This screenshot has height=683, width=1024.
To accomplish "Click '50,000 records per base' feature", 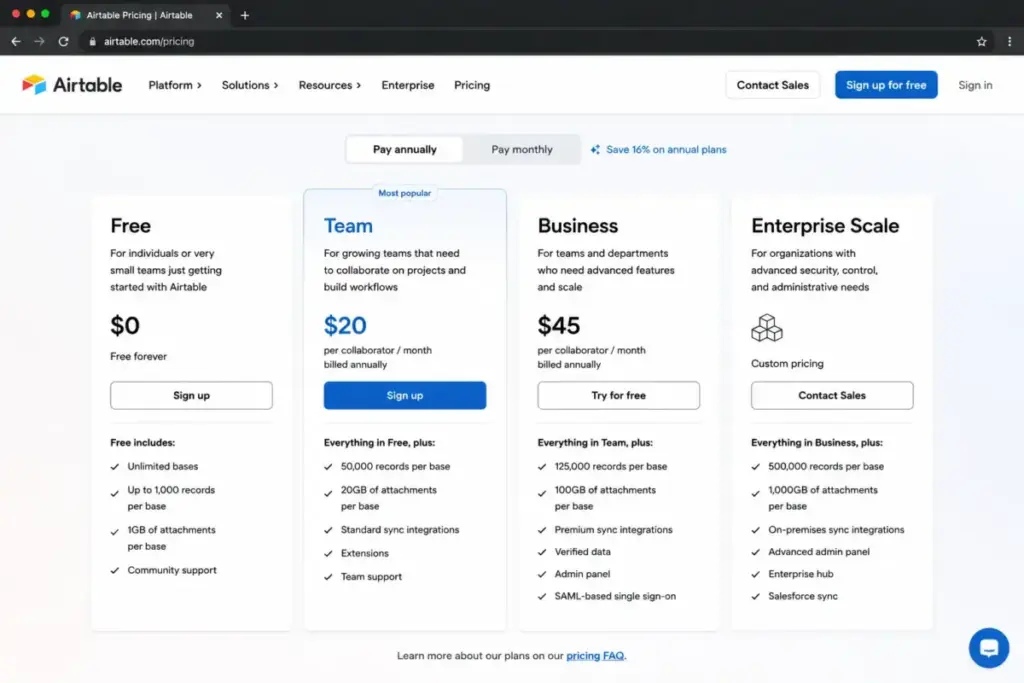I will click(395, 467).
